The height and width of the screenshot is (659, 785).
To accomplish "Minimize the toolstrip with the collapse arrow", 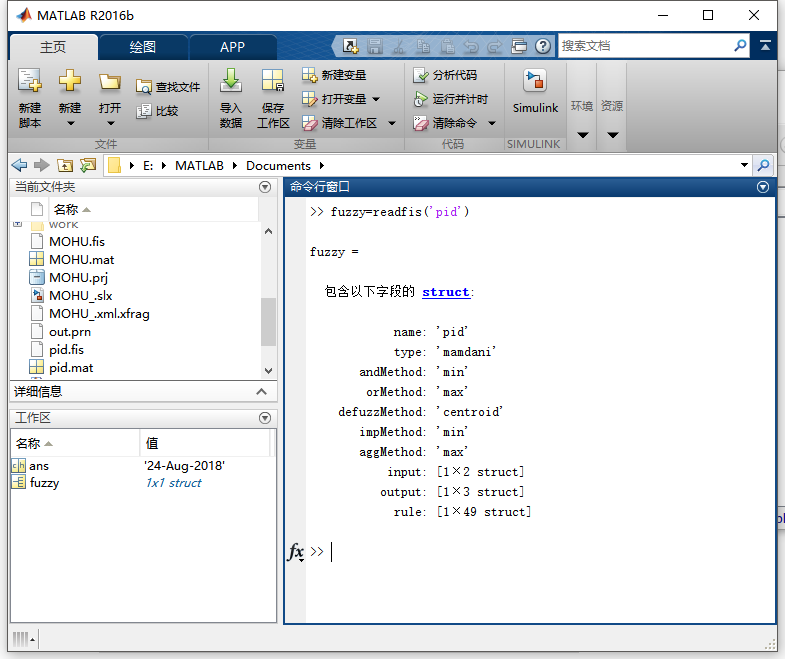I will 765,46.
